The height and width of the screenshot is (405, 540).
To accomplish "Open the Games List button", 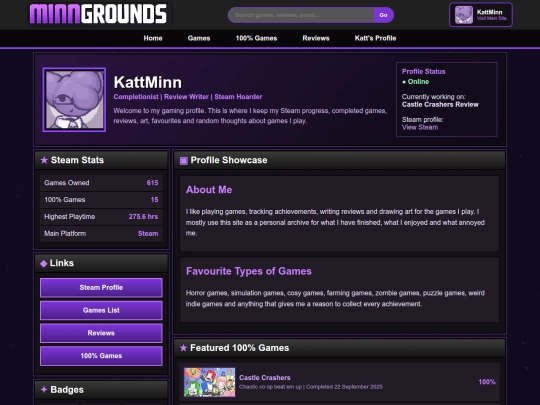I will [x=101, y=310].
